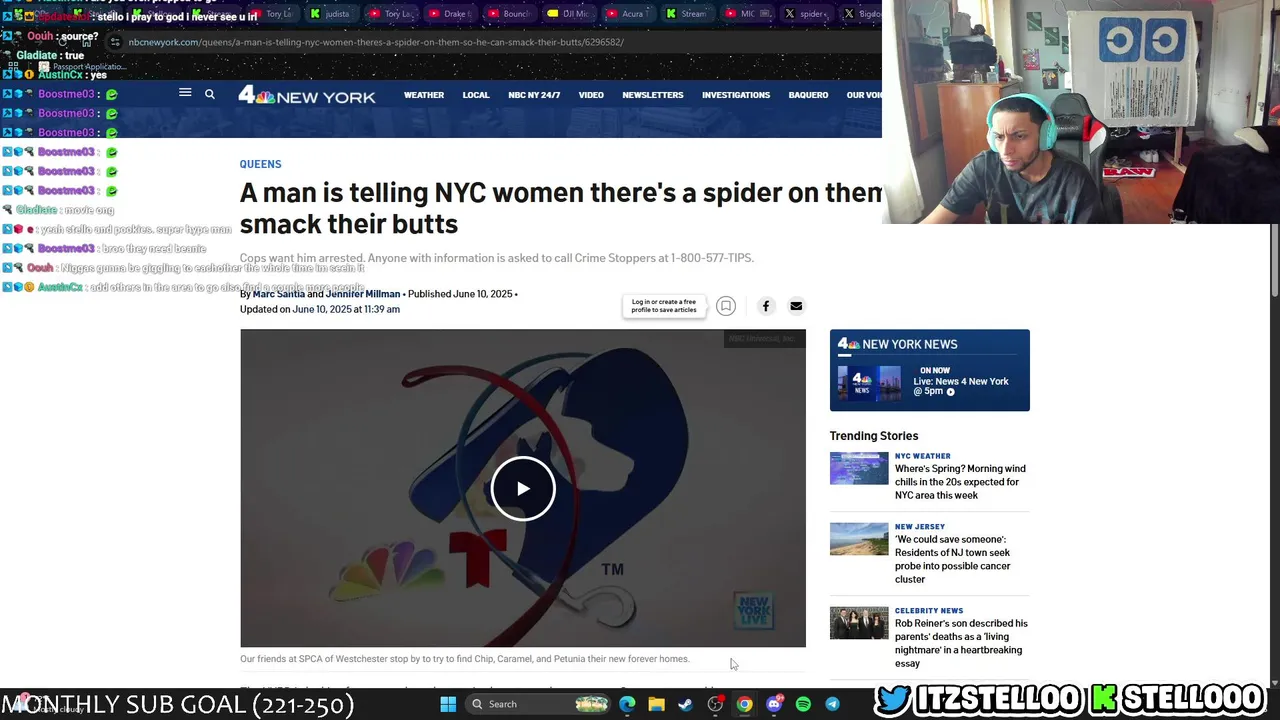Open the BAQUERO nav item
The width and height of the screenshot is (1280, 720).
tap(808, 95)
